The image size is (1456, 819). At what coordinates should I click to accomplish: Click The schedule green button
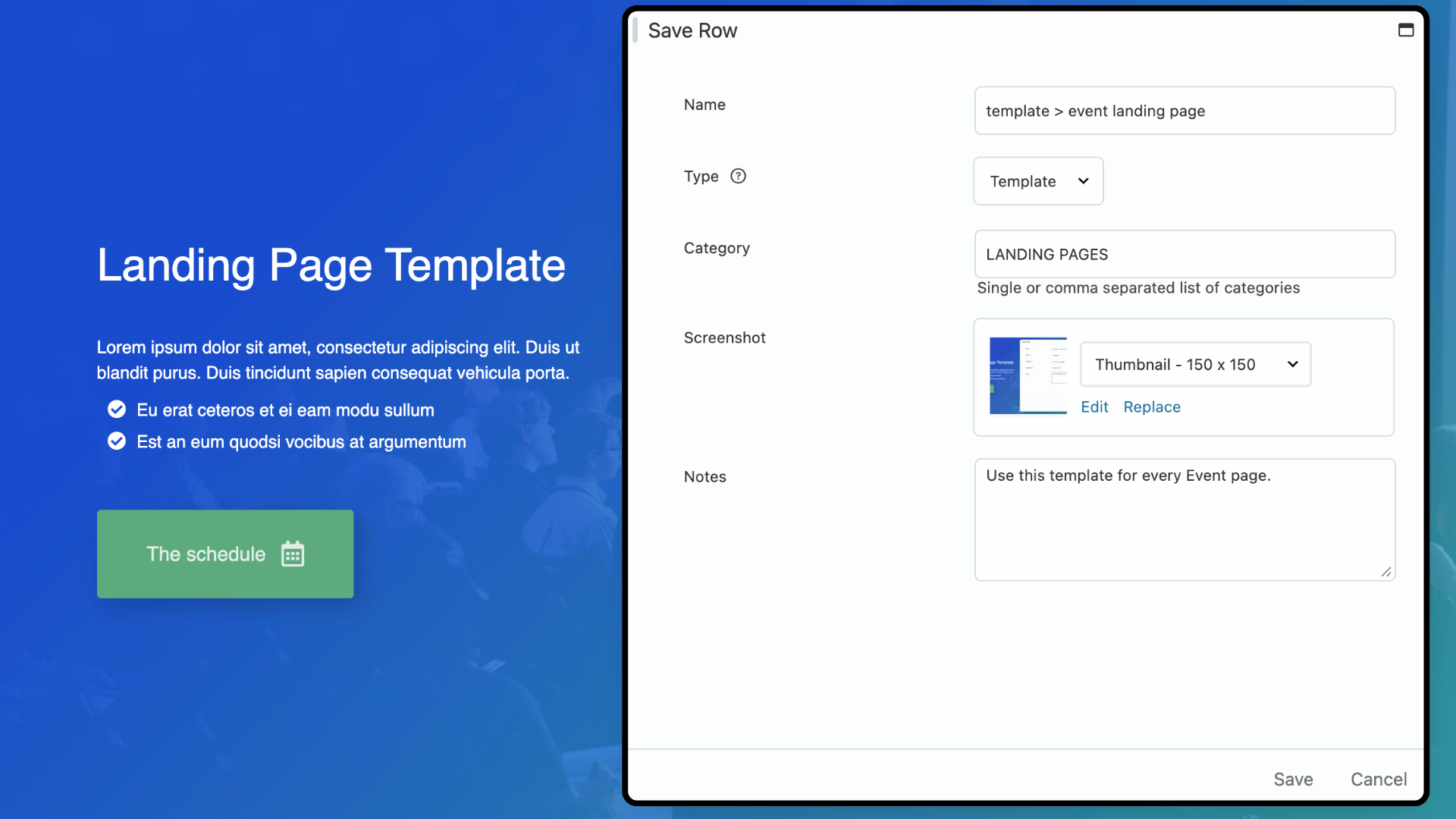pos(225,554)
